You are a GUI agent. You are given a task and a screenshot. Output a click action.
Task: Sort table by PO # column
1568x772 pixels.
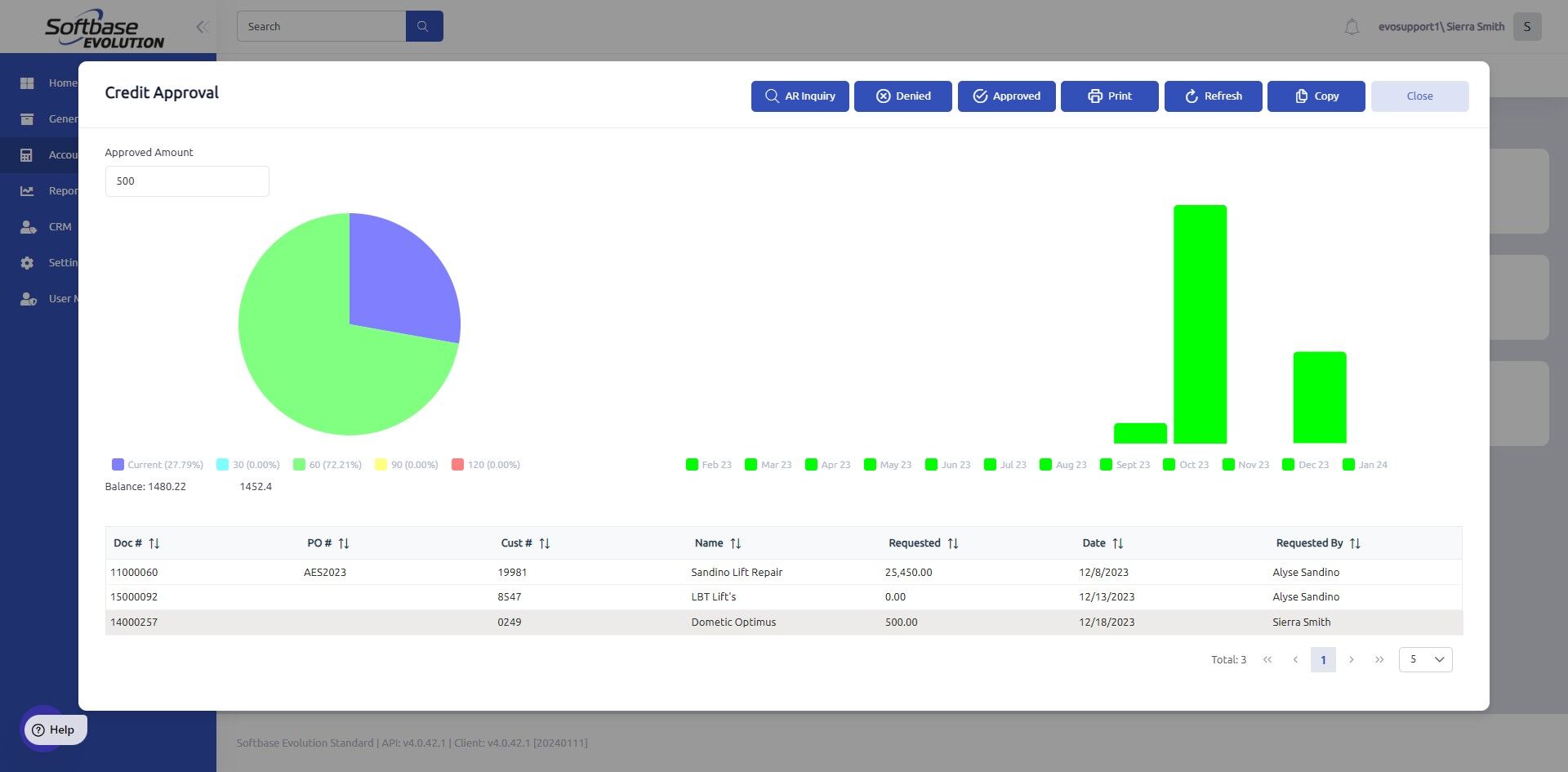click(344, 543)
